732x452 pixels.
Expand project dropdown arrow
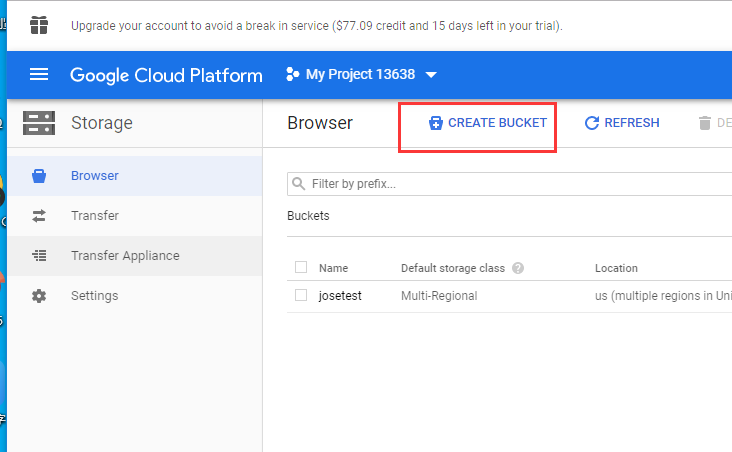coord(431,75)
